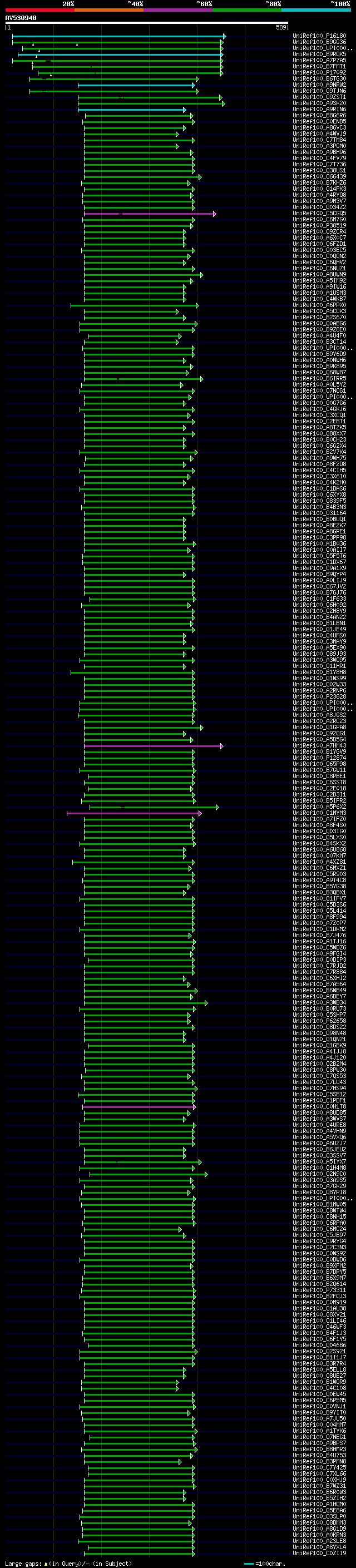Select hit UniRef100_B7KHZ6

tap(319, 182)
